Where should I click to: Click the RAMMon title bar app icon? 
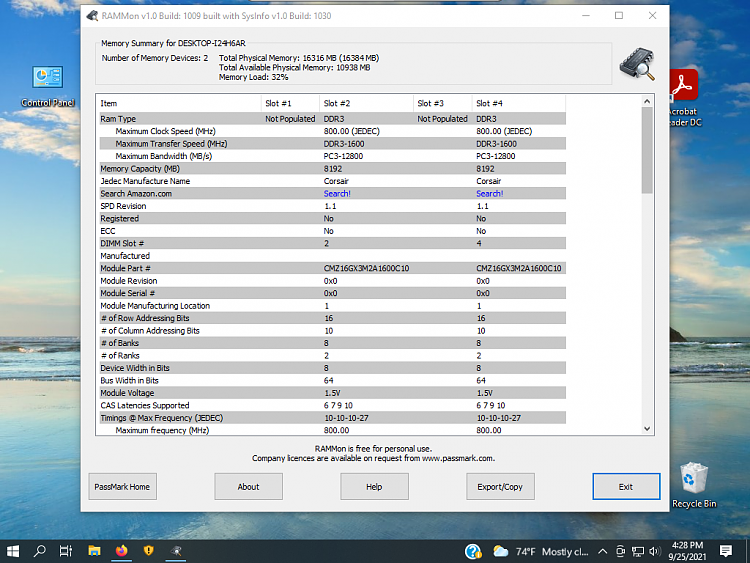(x=92, y=16)
